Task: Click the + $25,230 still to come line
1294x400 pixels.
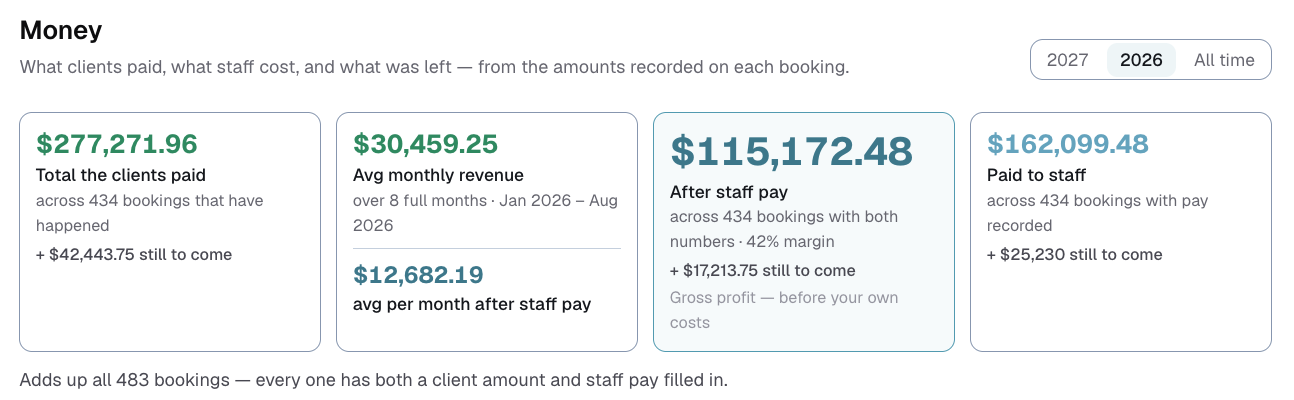Action: coord(1075,255)
